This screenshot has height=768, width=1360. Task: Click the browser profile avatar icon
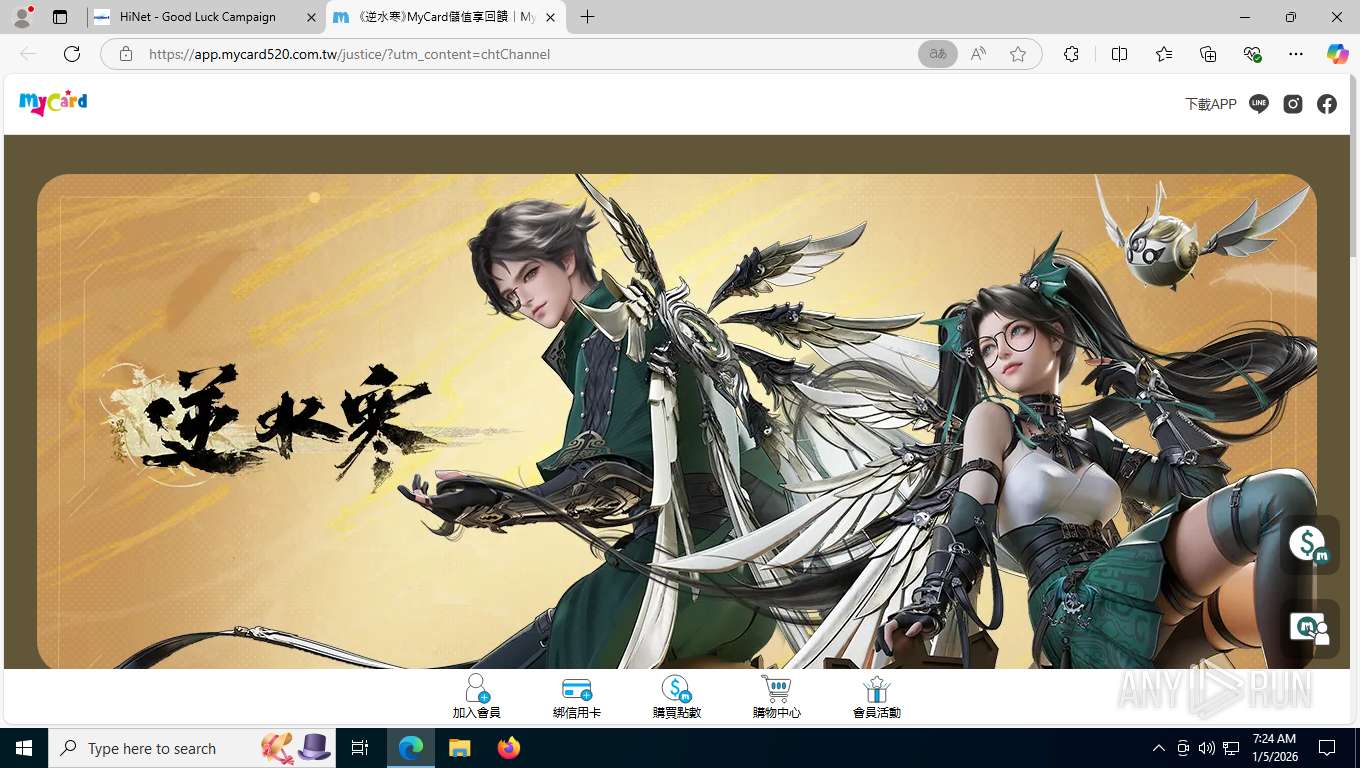tap(22, 17)
